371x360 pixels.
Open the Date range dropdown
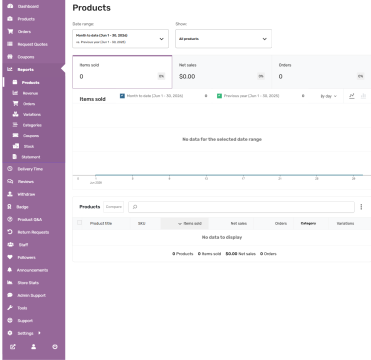[120, 39]
